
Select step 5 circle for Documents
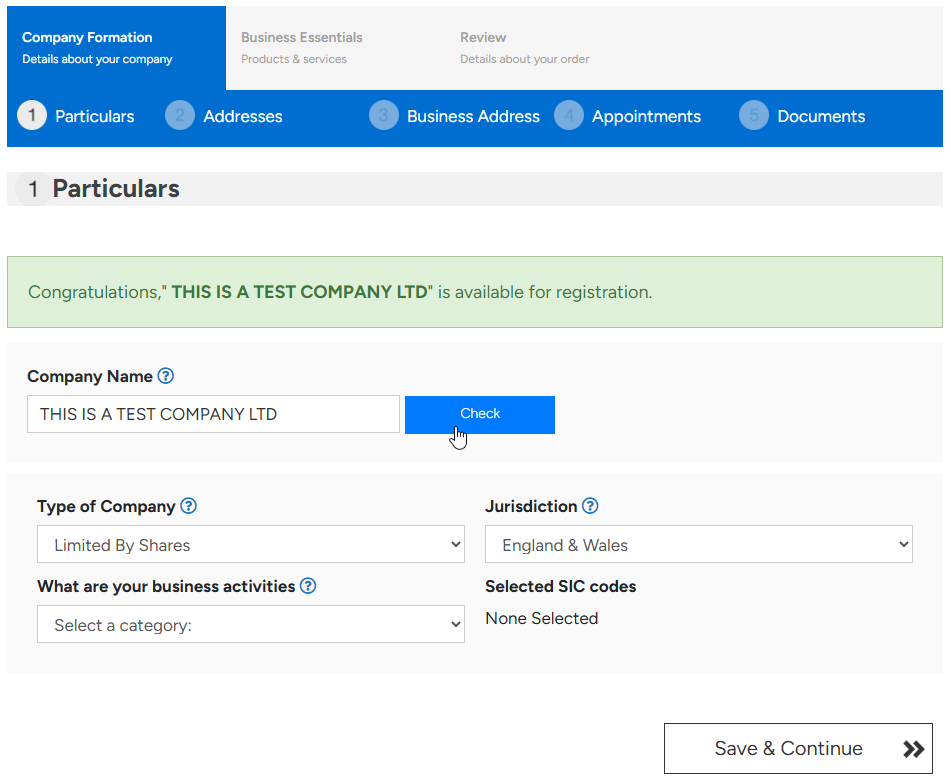coord(754,115)
